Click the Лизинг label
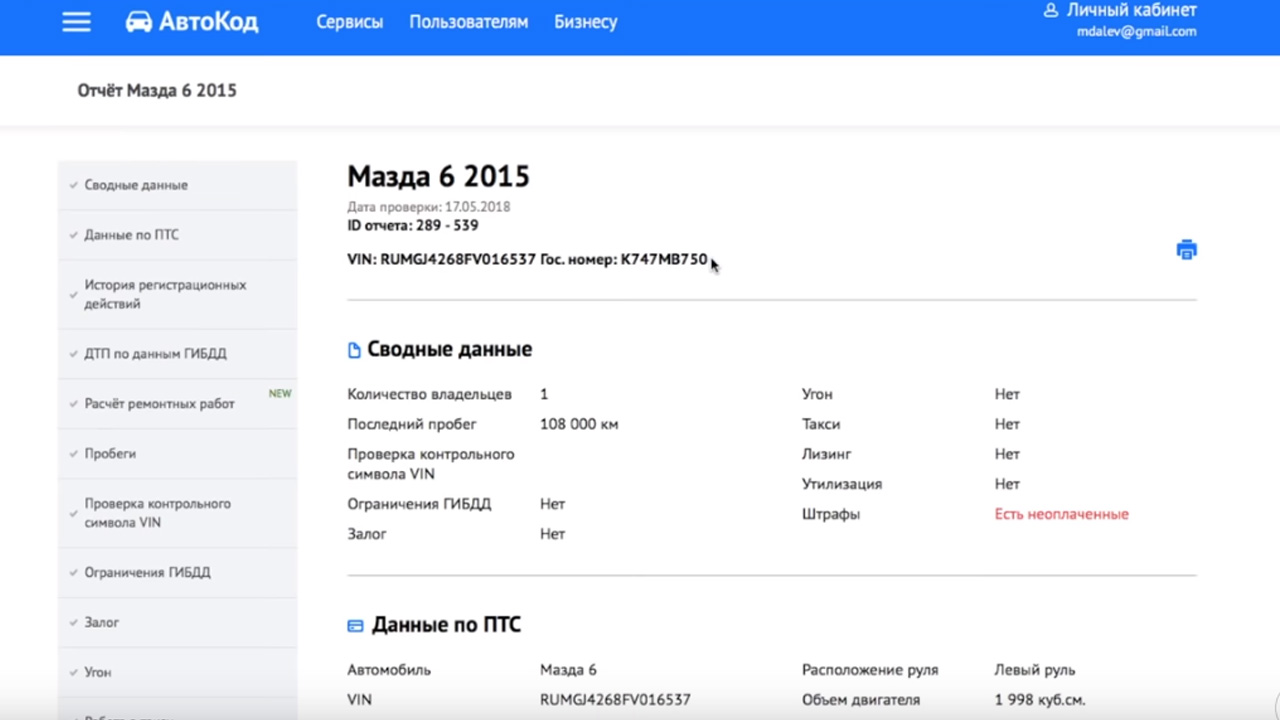This screenshot has height=720, width=1280. point(827,454)
